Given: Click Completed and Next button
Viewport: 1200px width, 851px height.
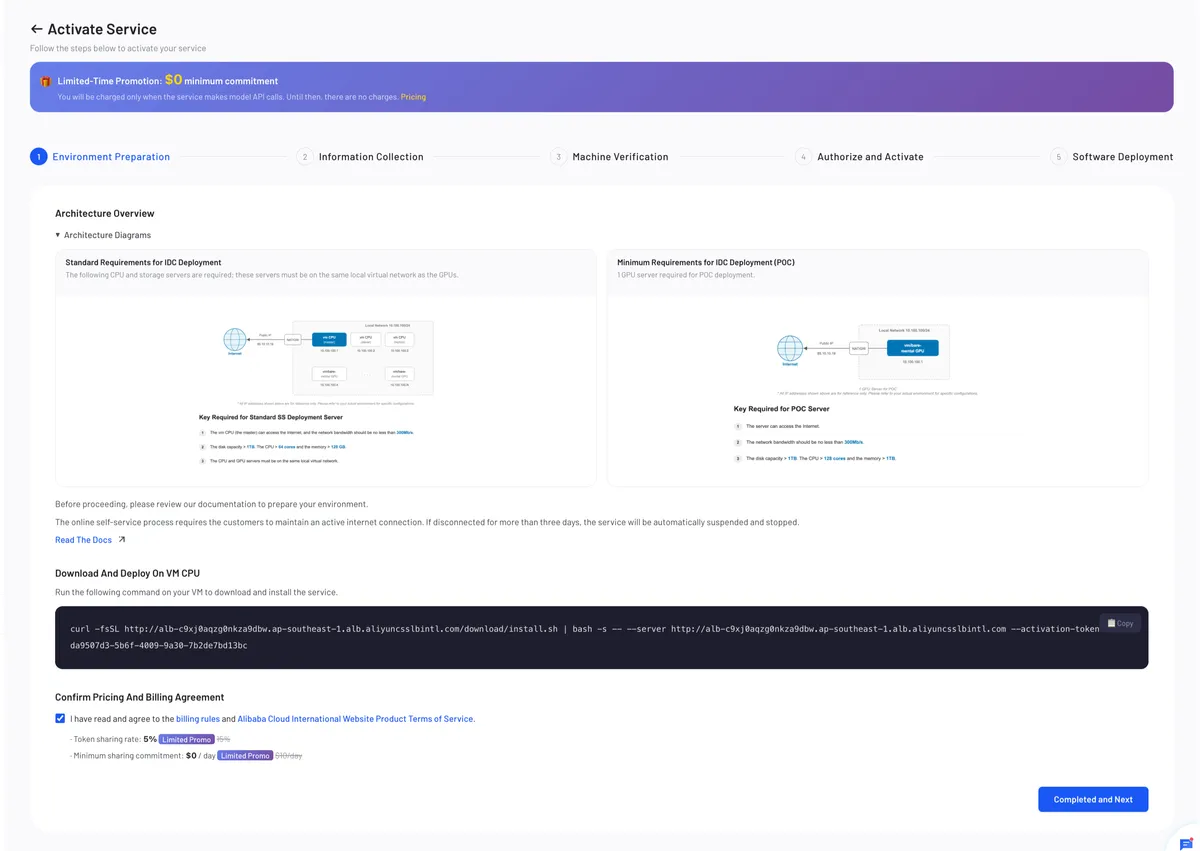Looking at the screenshot, I should [1093, 799].
